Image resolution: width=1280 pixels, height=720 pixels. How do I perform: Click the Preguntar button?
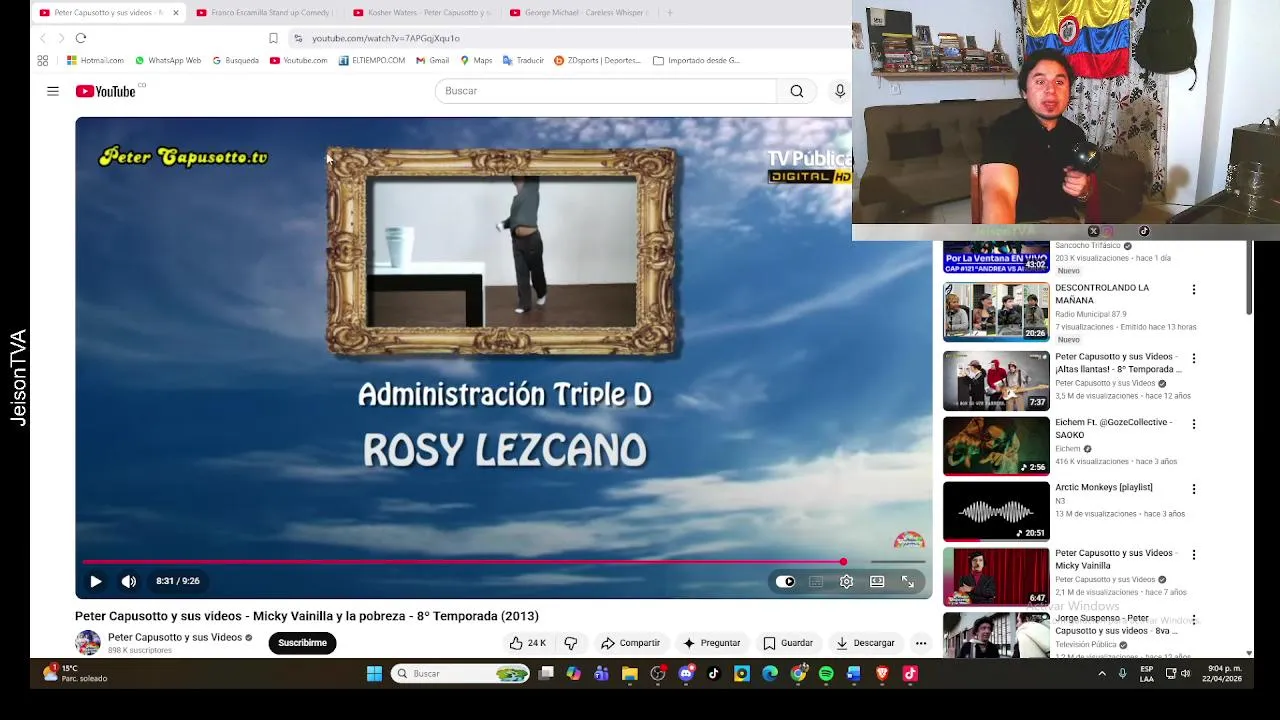711,643
